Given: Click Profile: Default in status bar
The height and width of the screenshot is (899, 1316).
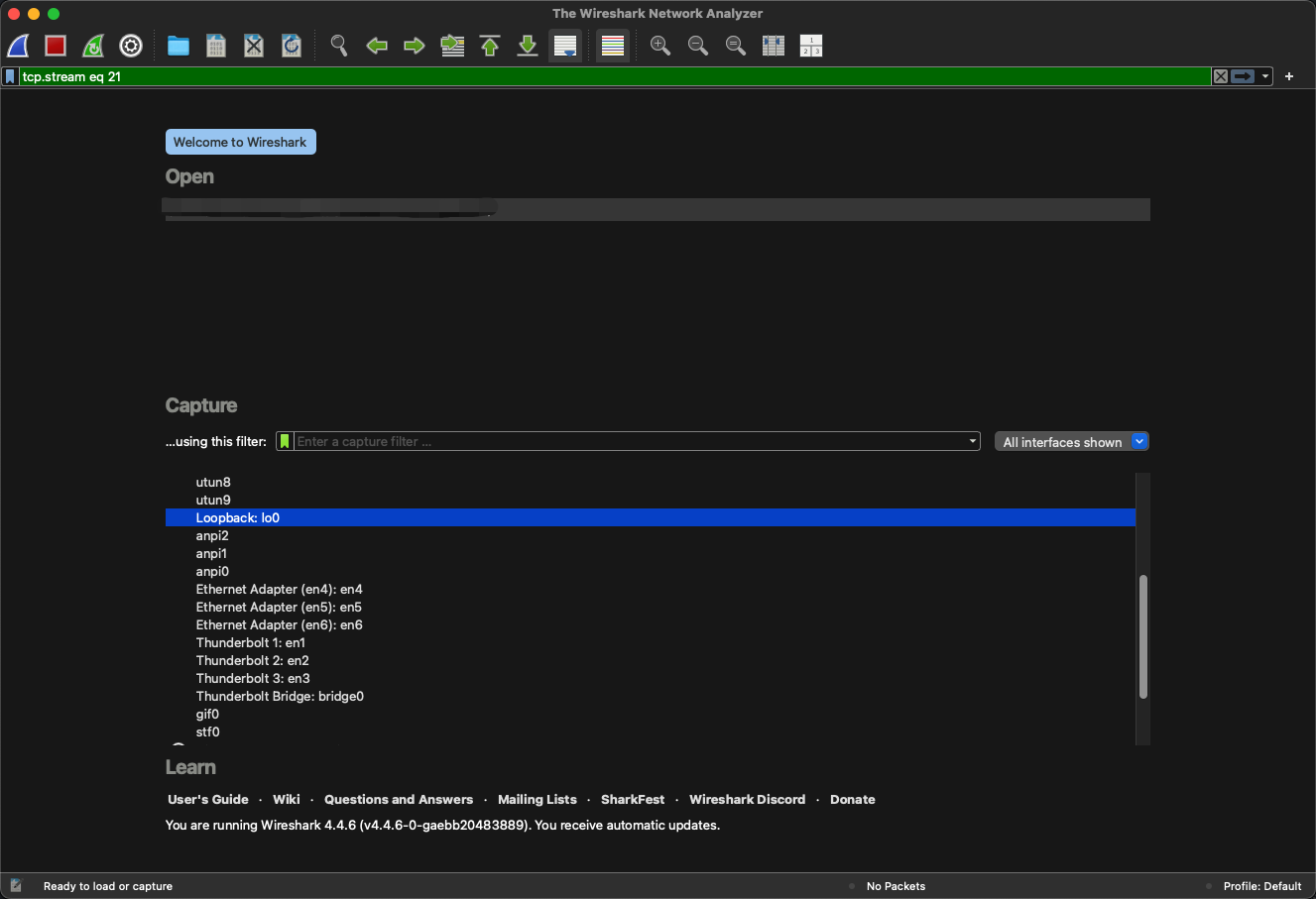Looking at the screenshot, I should pos(1262,886).
